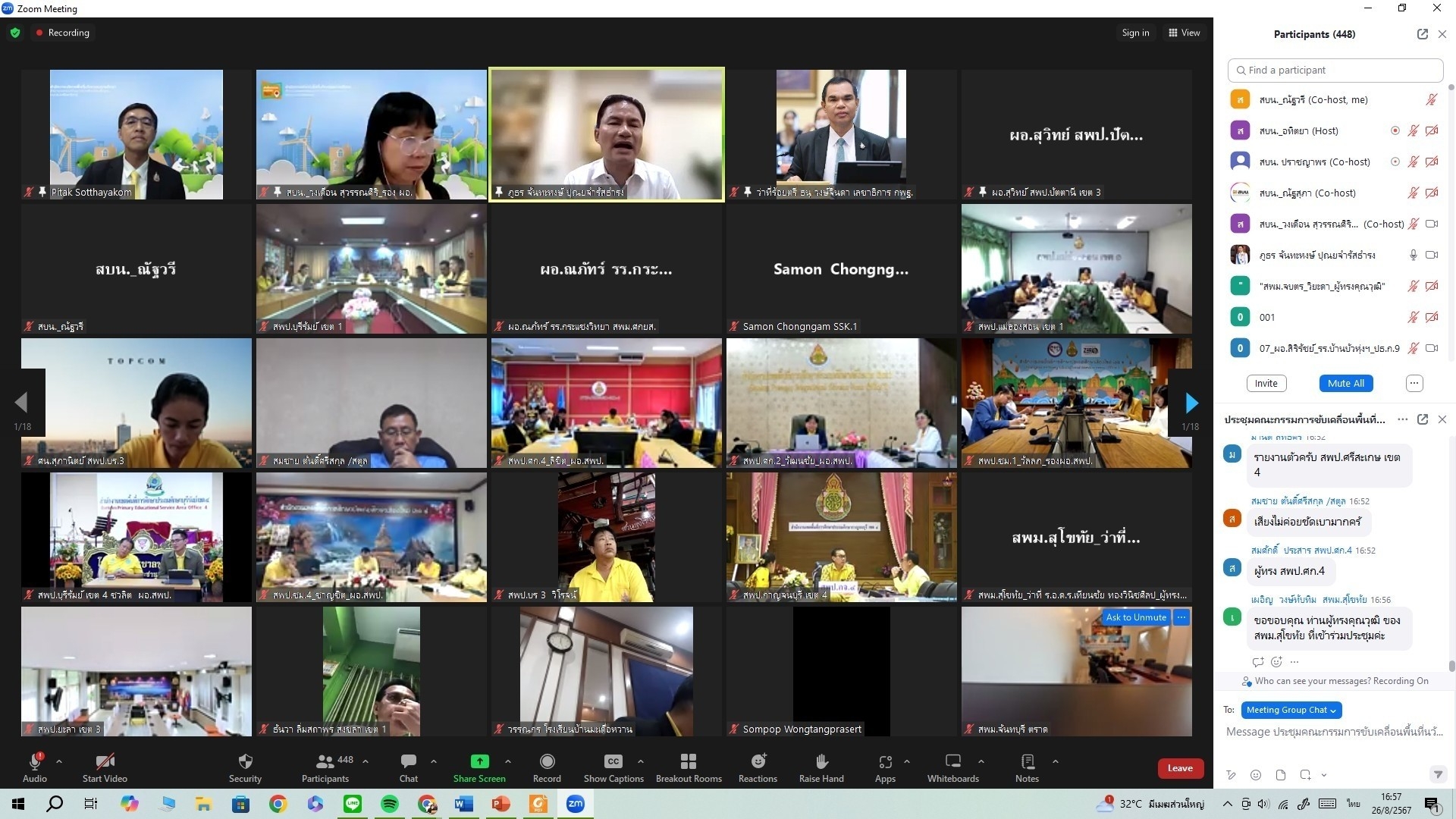Unmute microphone with the Audio button
This screenshot has height=819, width=1456.
(35, 761)
